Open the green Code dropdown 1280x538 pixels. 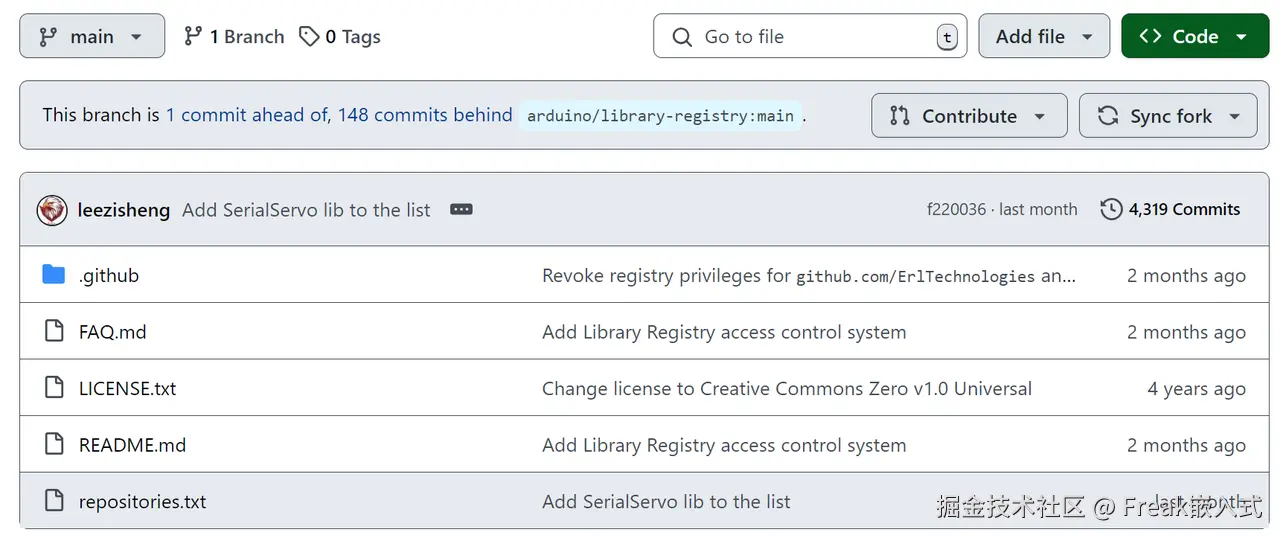[x=1194, y=37]
